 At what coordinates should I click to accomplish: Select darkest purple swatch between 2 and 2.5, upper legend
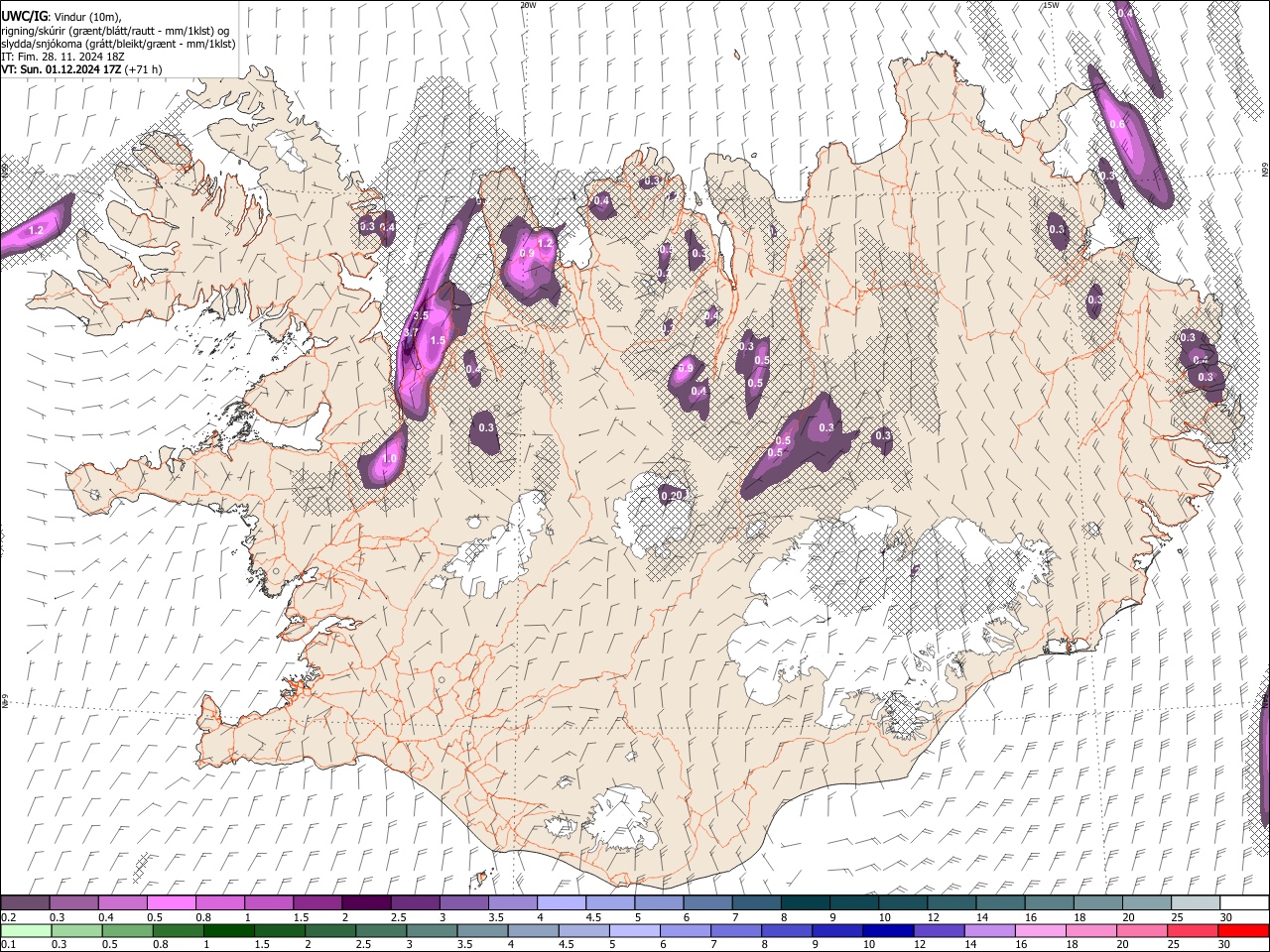[365, 903]
